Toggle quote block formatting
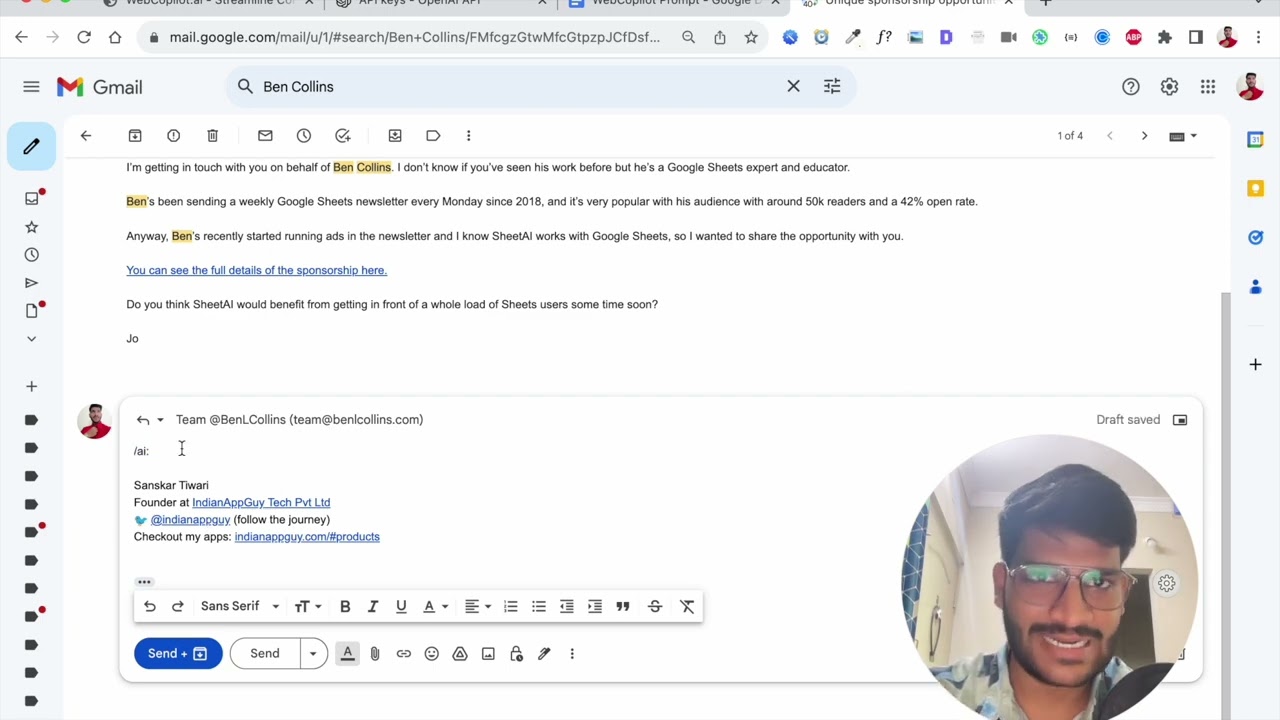 [x=623, y=606]
